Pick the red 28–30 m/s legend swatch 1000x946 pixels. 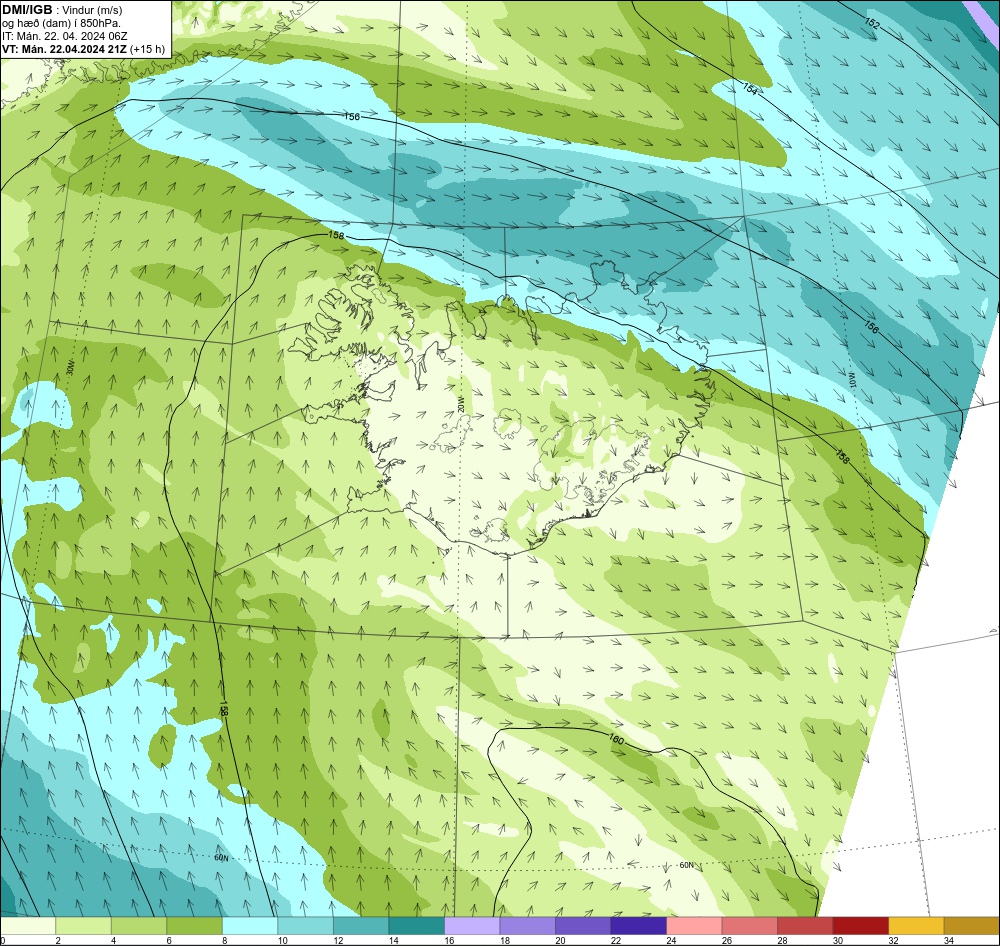[x=805, y=926]
